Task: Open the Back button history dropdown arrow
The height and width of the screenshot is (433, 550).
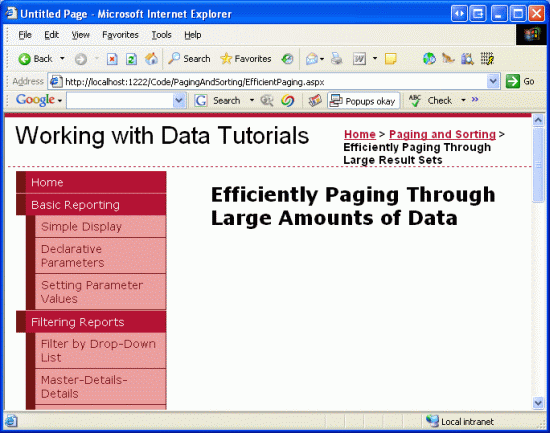Action: (x=62, y=59)
